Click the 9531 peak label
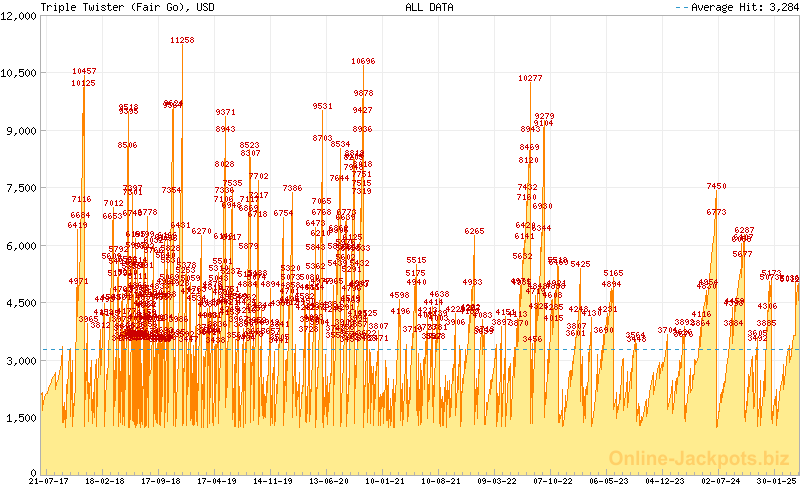 pyautogui.click(x=323, y=106)
